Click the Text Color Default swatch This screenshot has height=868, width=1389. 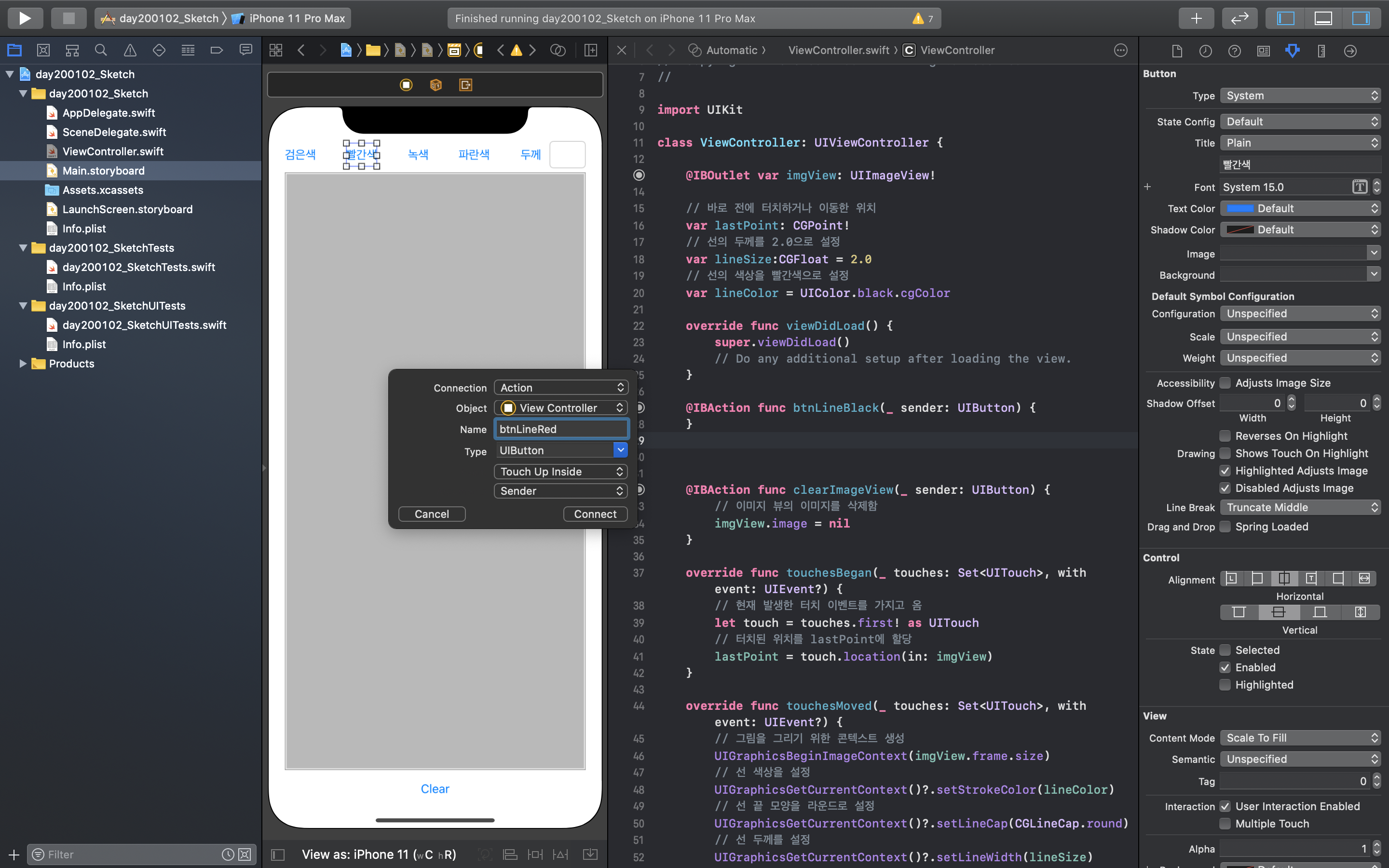coord(1240,208)
